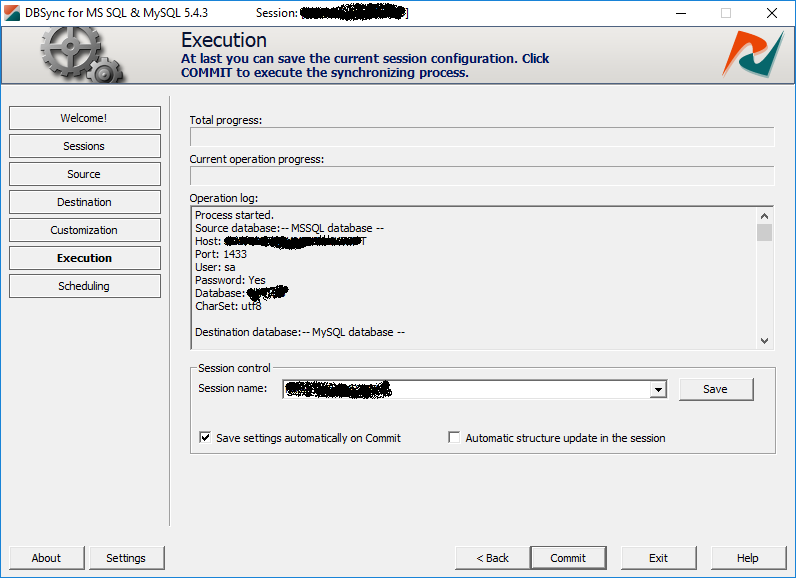The height and width of the screenshot is (578, 796).
Task: Save the session with the Save button
Action: 716,389
